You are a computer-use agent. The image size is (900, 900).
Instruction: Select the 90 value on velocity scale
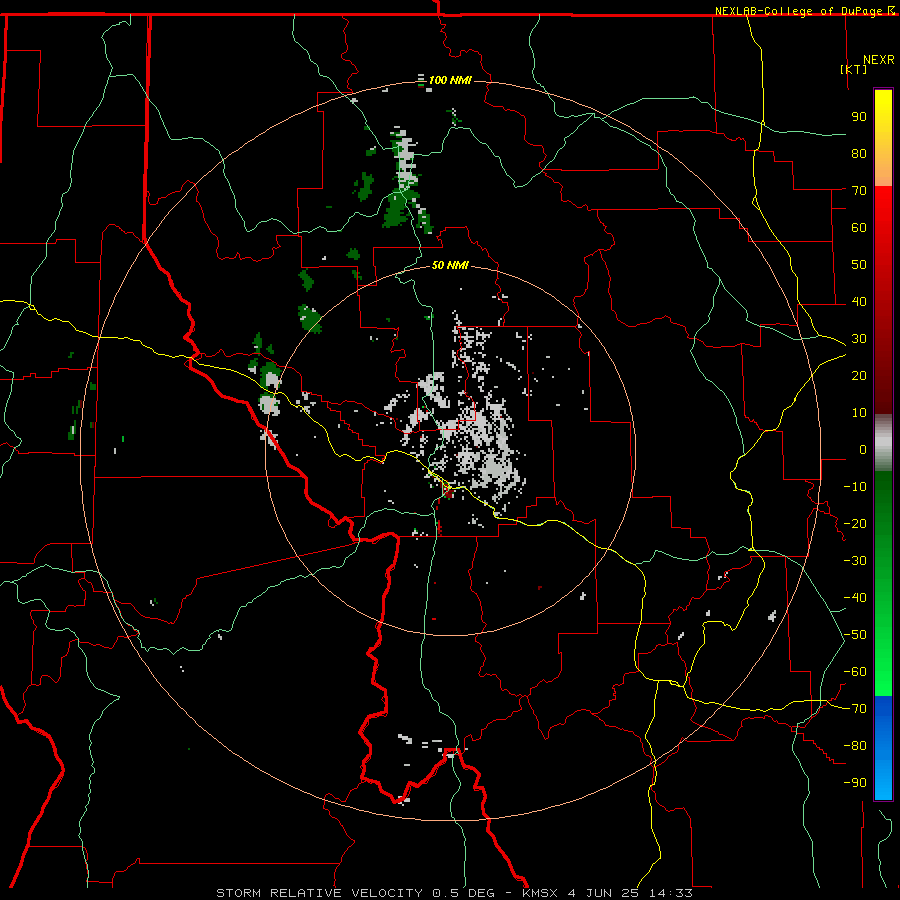coord(859,117)
